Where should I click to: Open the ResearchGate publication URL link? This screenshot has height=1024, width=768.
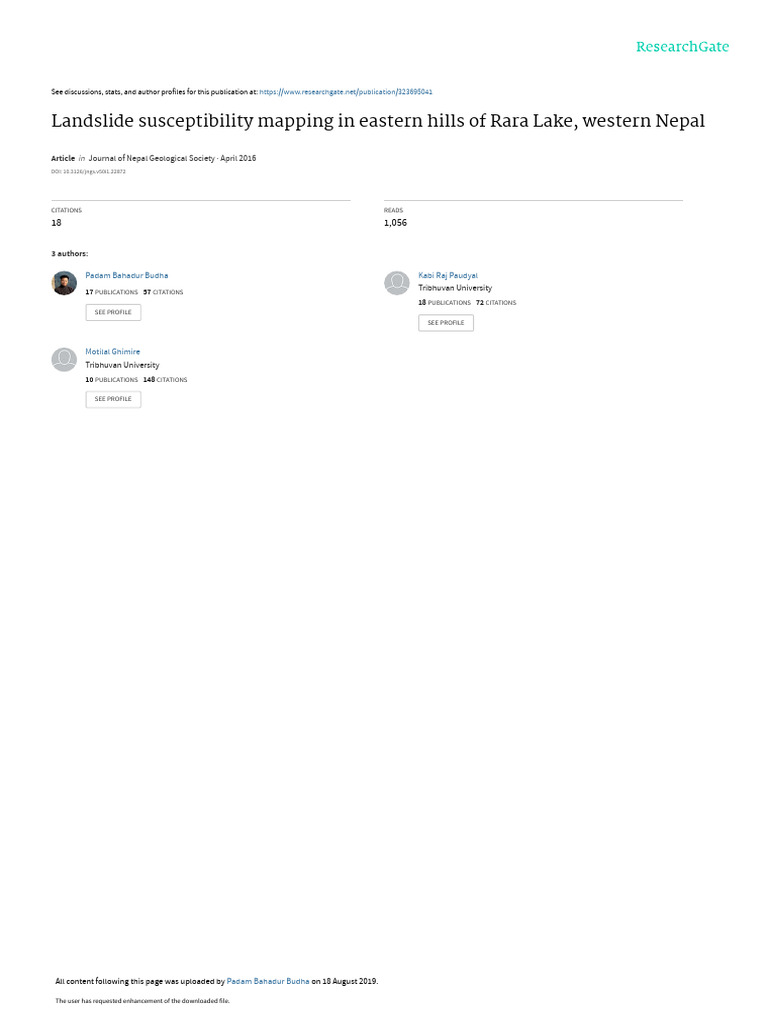(345, 92)
